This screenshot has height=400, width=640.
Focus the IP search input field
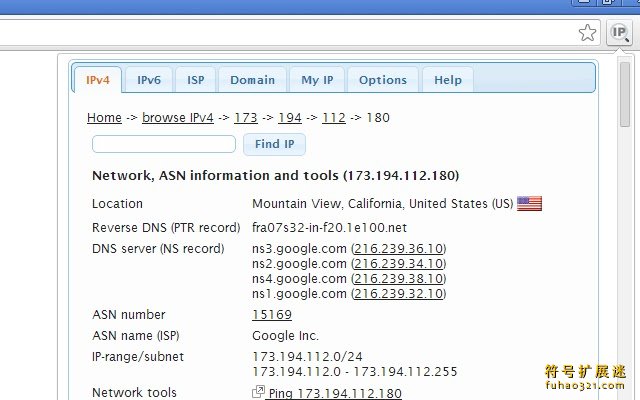coord(164,144)
